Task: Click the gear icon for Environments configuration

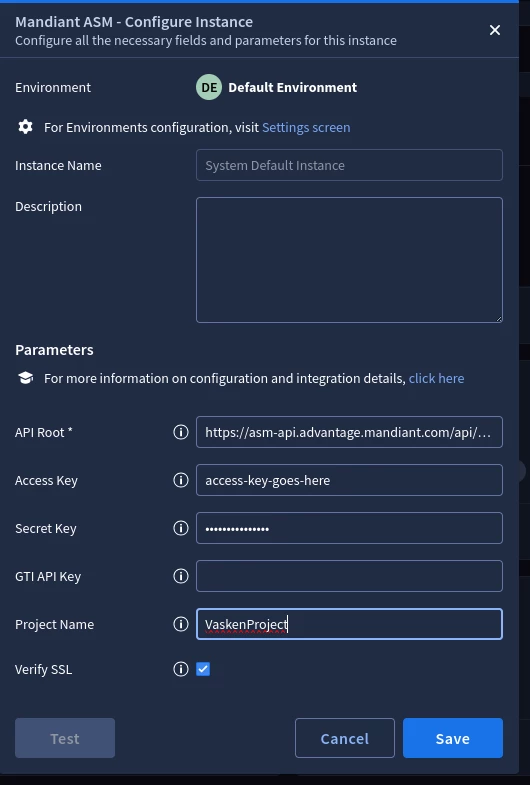Action: tap(26, 127)
